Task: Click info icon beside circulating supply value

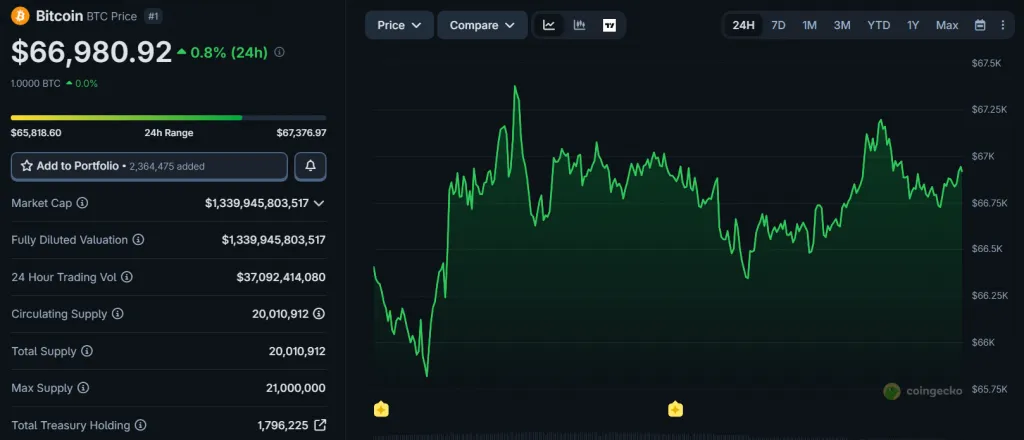Action: [x=319, y=314]
